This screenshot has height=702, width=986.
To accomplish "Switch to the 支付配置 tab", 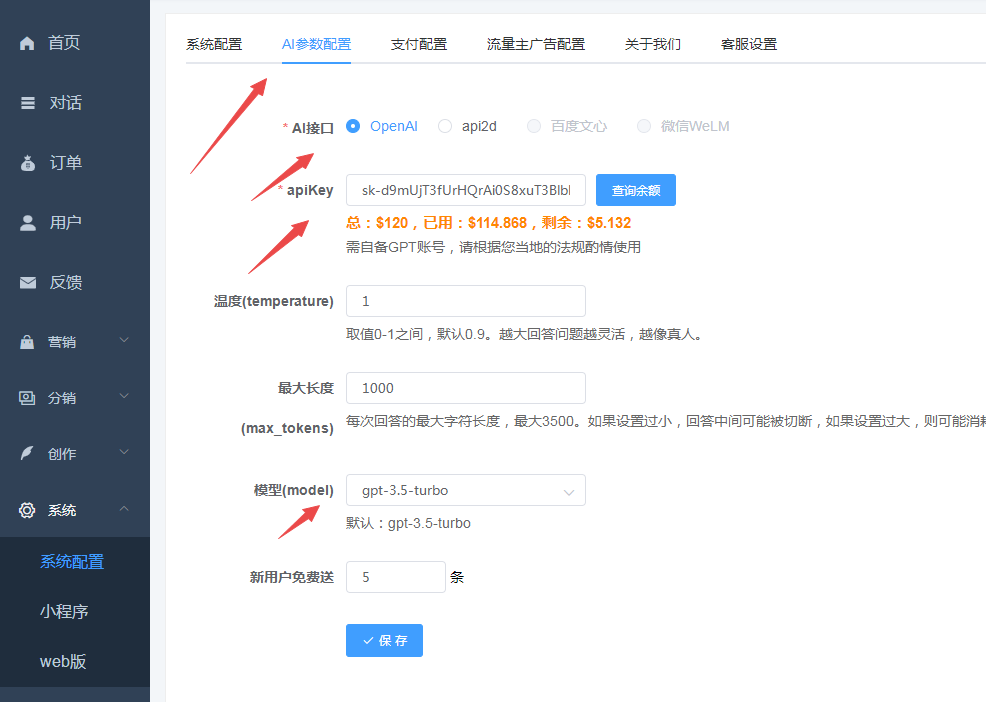I will [418, 44].
